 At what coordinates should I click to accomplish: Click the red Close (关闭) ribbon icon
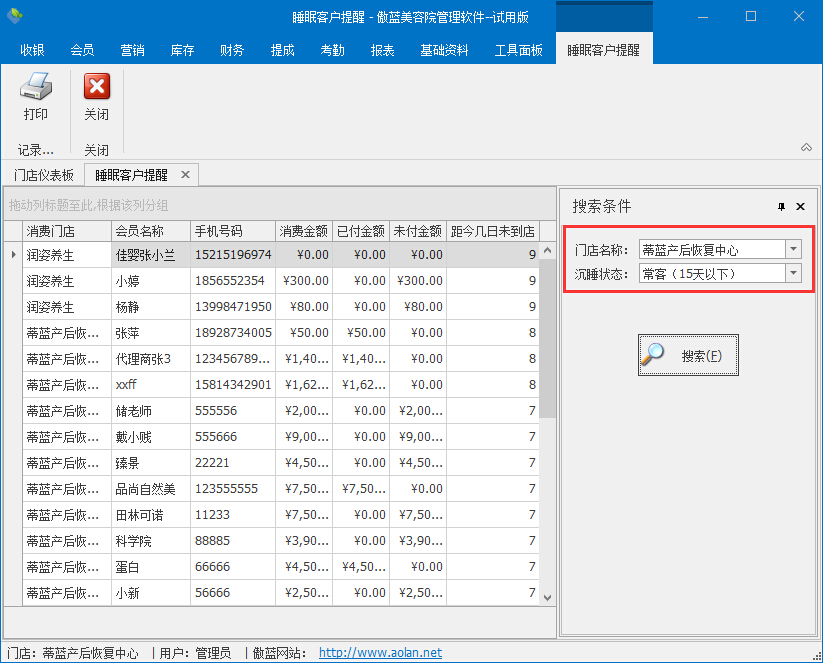(96, 88)
